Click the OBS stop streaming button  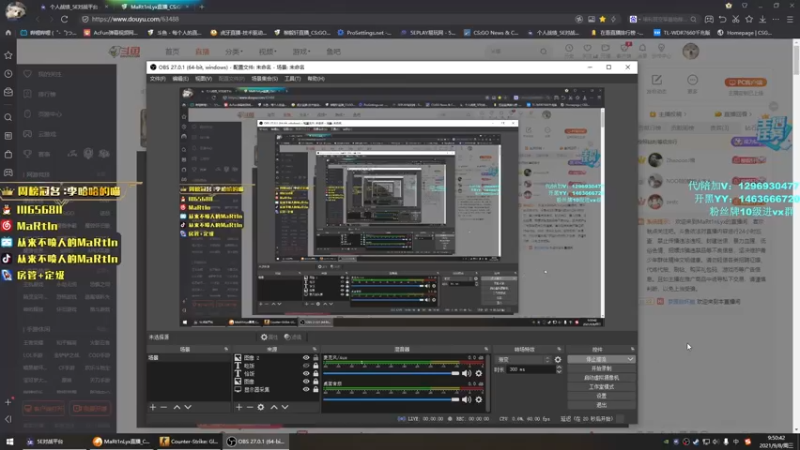[596, 359]
